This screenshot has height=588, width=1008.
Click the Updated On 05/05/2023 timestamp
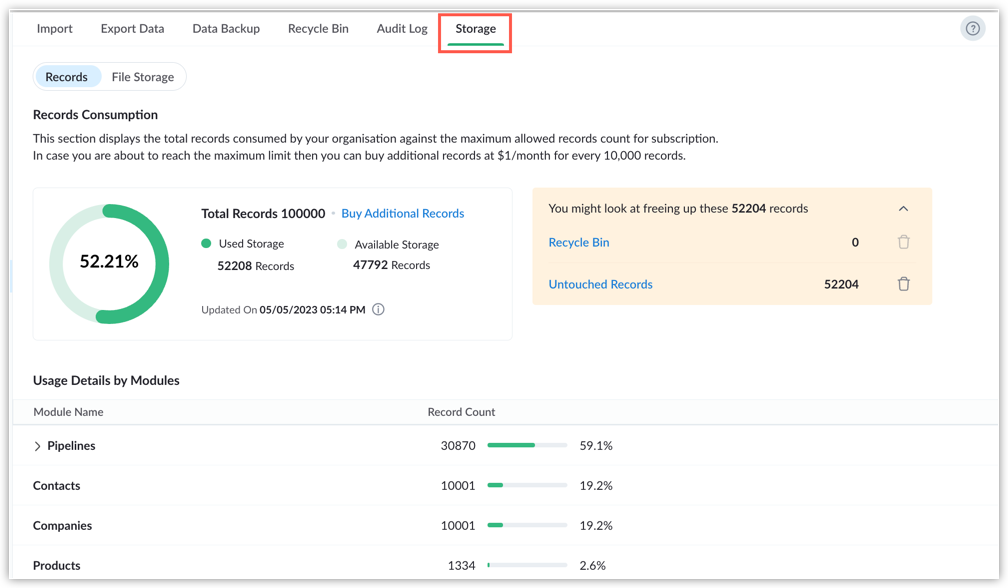[283, 310]
